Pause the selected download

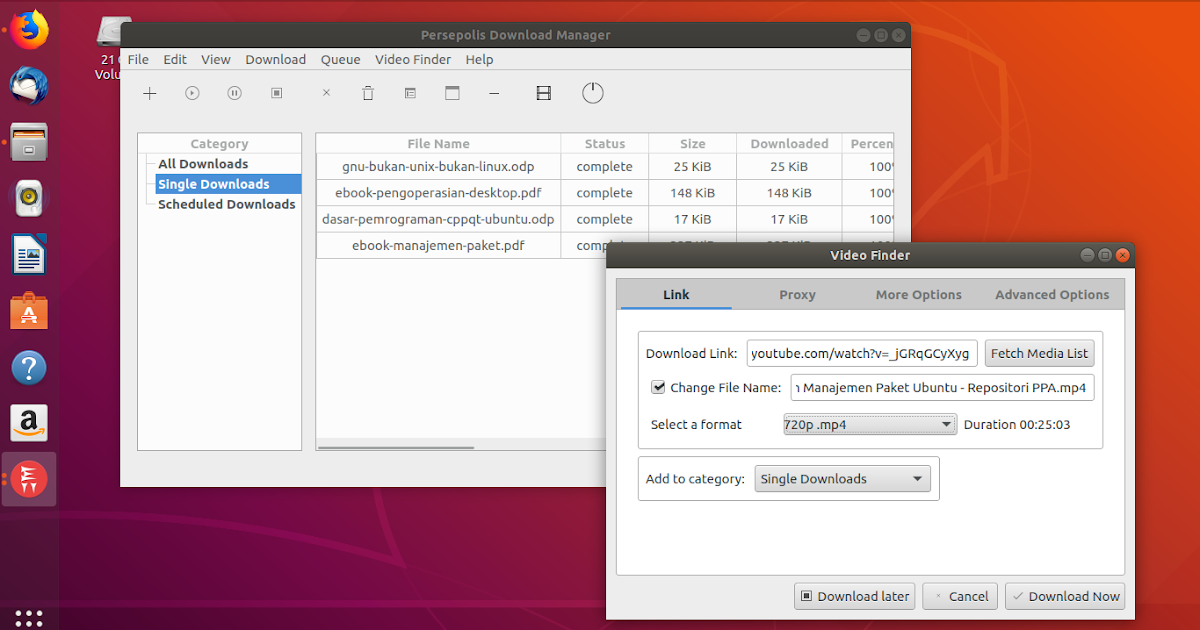(x=234, y=92)
